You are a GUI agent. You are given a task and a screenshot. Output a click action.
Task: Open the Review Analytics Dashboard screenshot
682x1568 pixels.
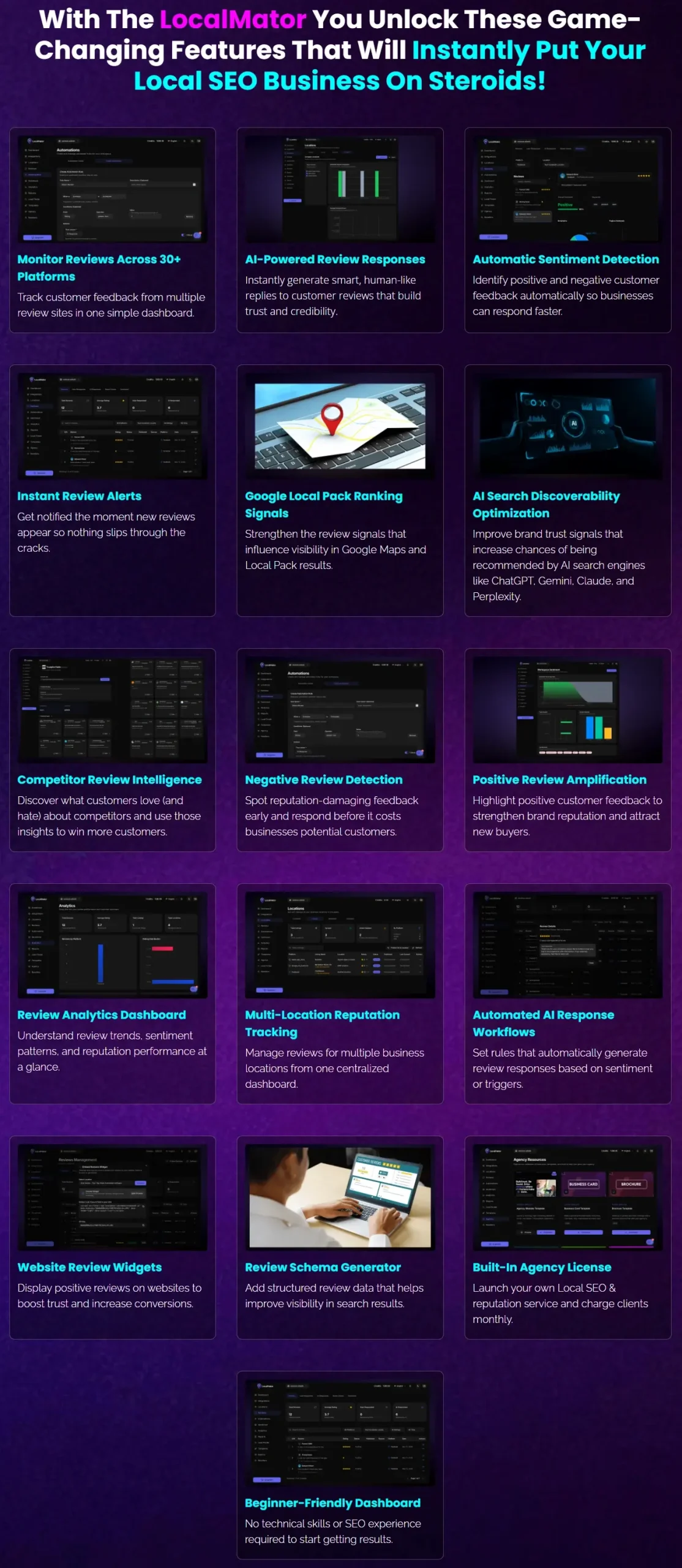click(x=113, y=944)
